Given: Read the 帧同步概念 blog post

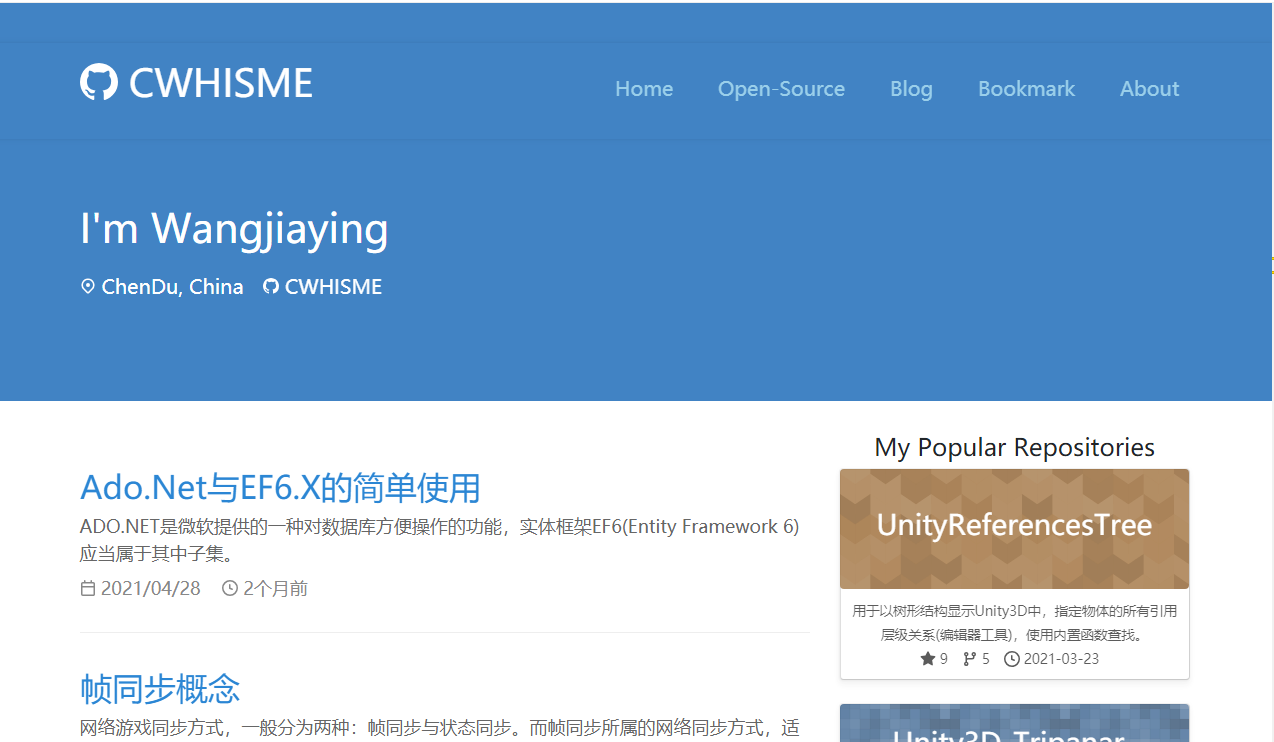Looking at the screenshot, I should pyautogui.click(x=160, y=688).
